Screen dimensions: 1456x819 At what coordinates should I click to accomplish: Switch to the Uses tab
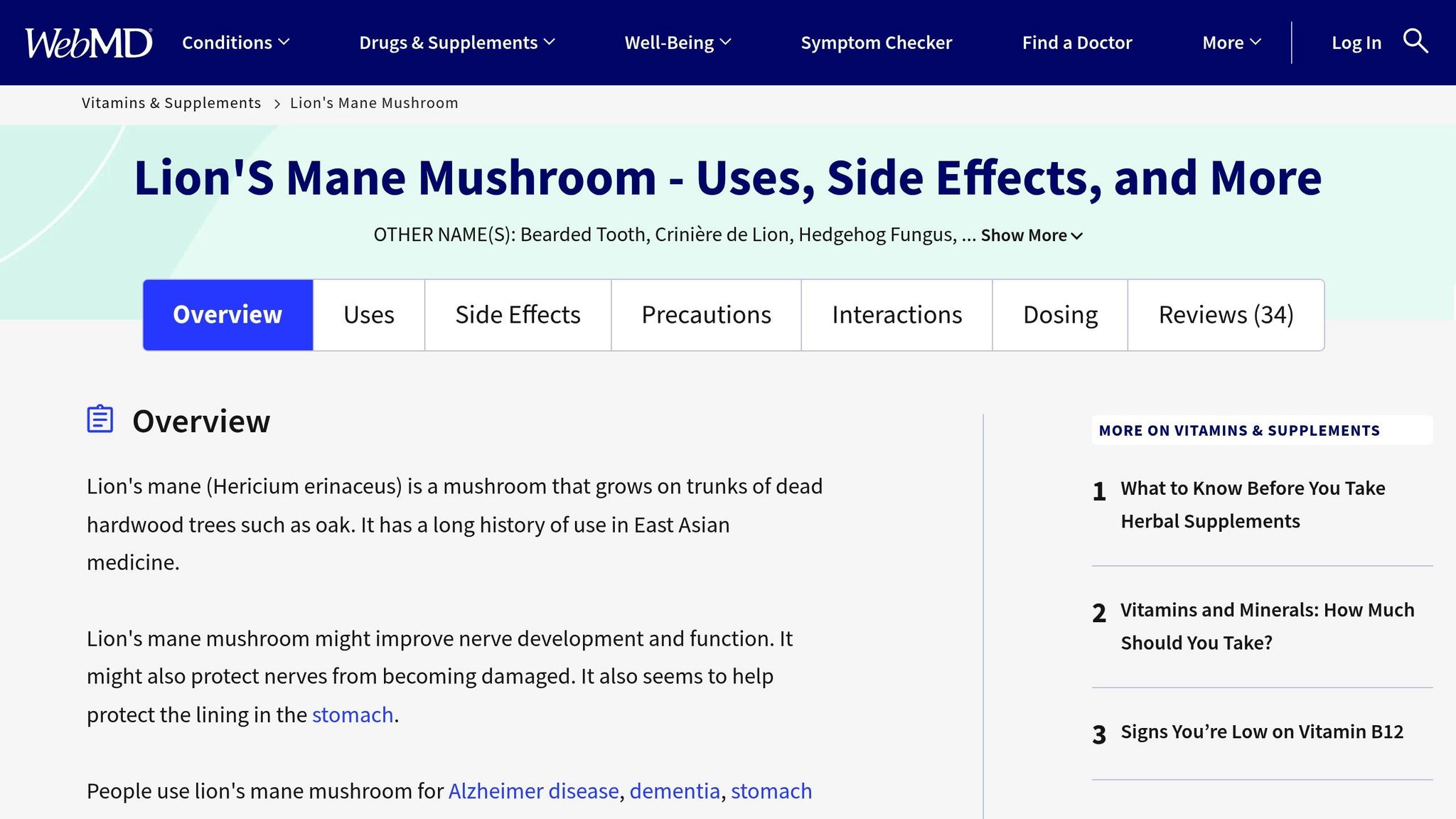point(368,315)
